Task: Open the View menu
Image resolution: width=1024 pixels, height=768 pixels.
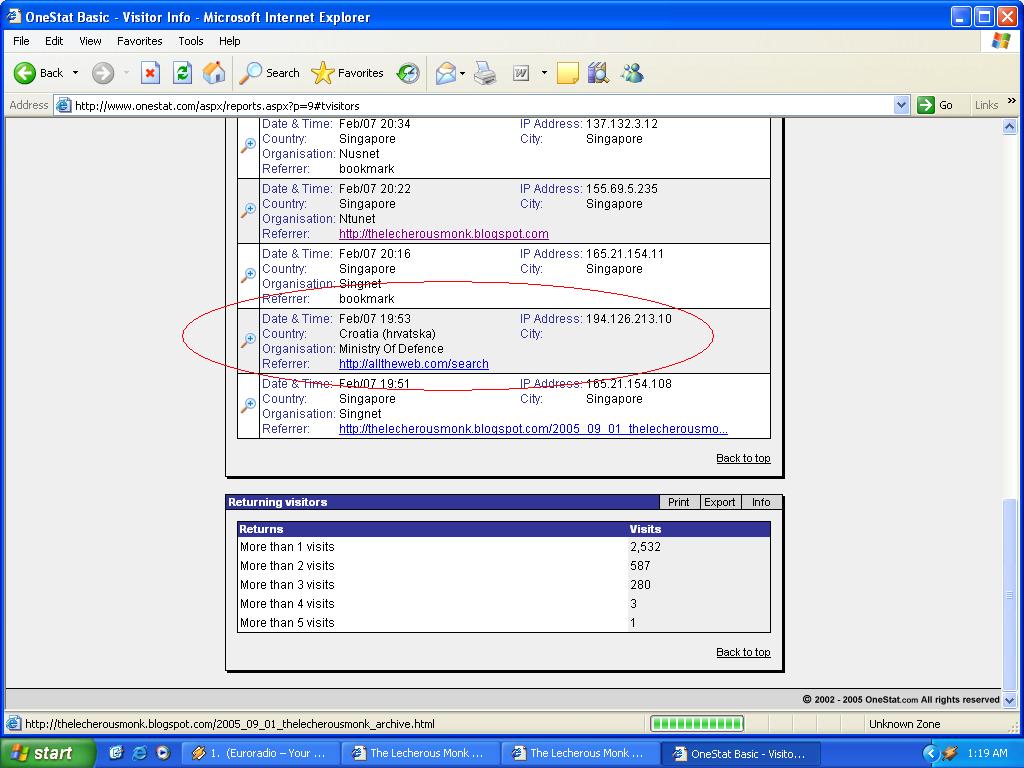Action: [x=90, y=40]
